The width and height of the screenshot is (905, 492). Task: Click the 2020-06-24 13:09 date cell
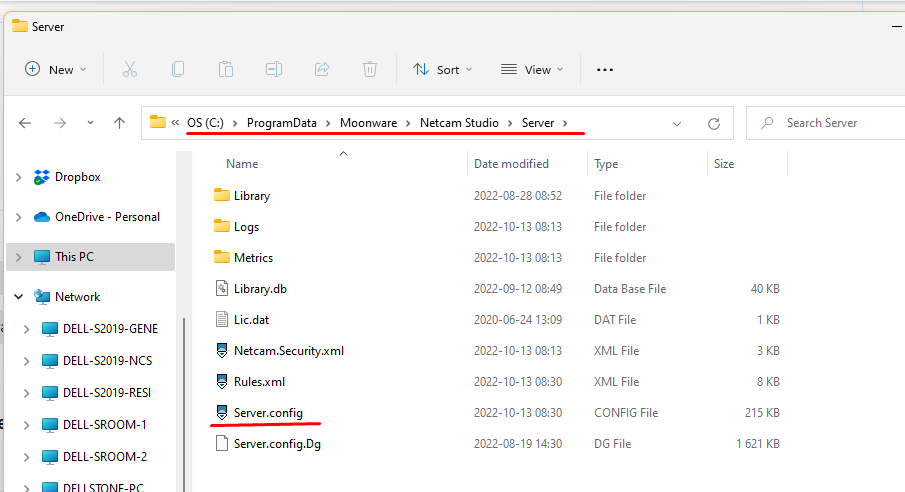(518, 320)
